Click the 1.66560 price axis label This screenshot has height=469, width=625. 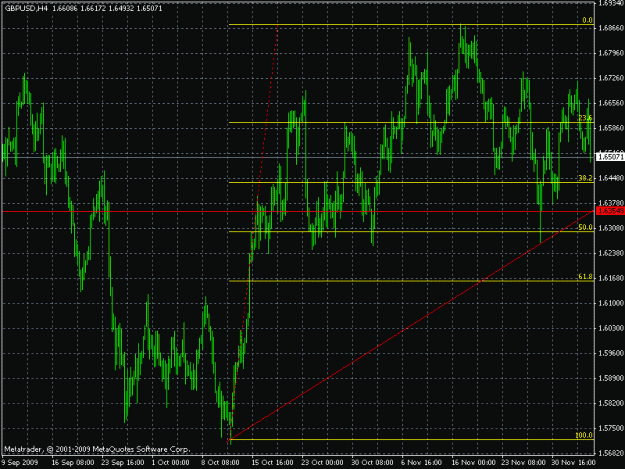pyautogui.click(x=611, y=103)
